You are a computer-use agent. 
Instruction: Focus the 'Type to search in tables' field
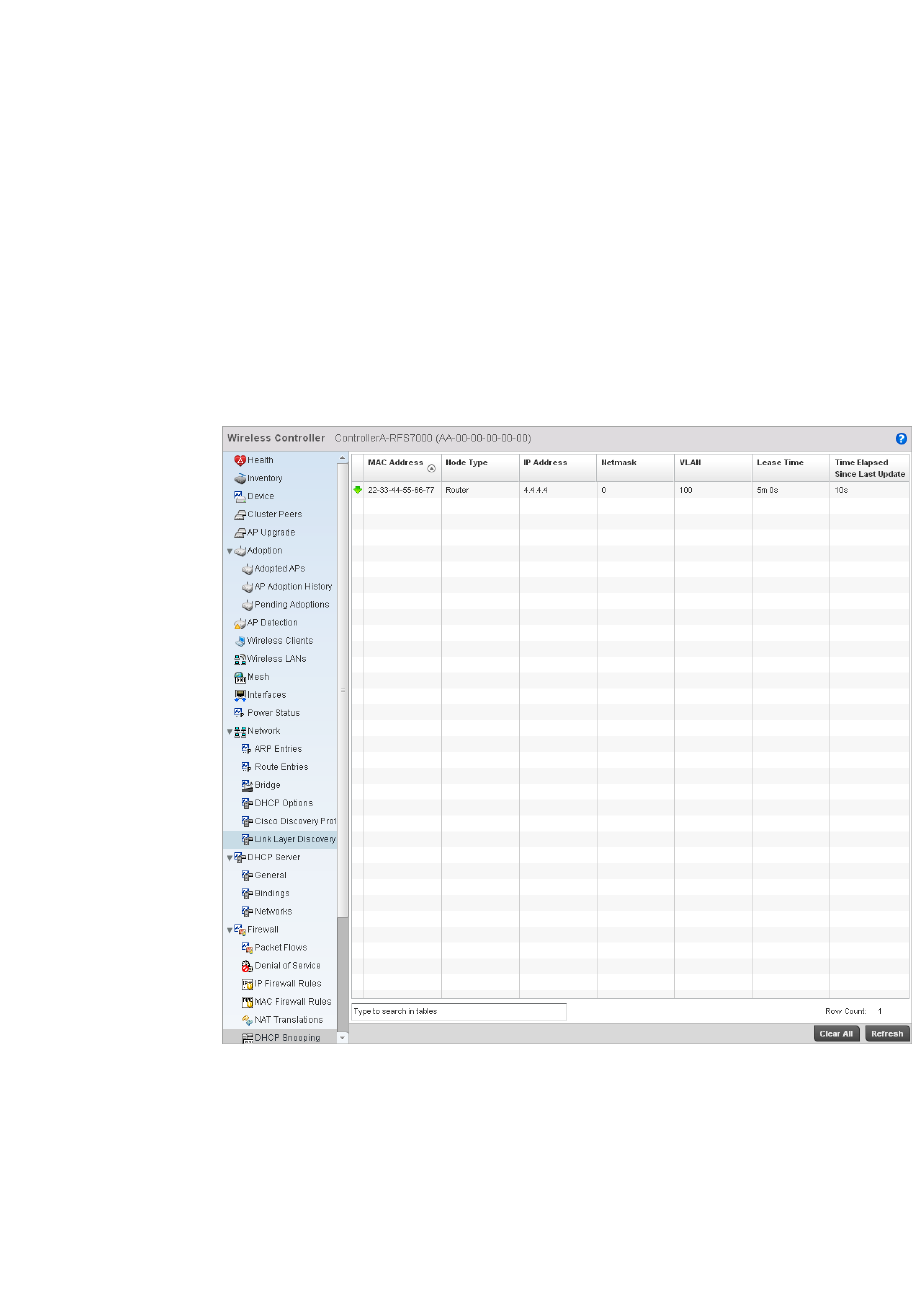coord(458,1011)
